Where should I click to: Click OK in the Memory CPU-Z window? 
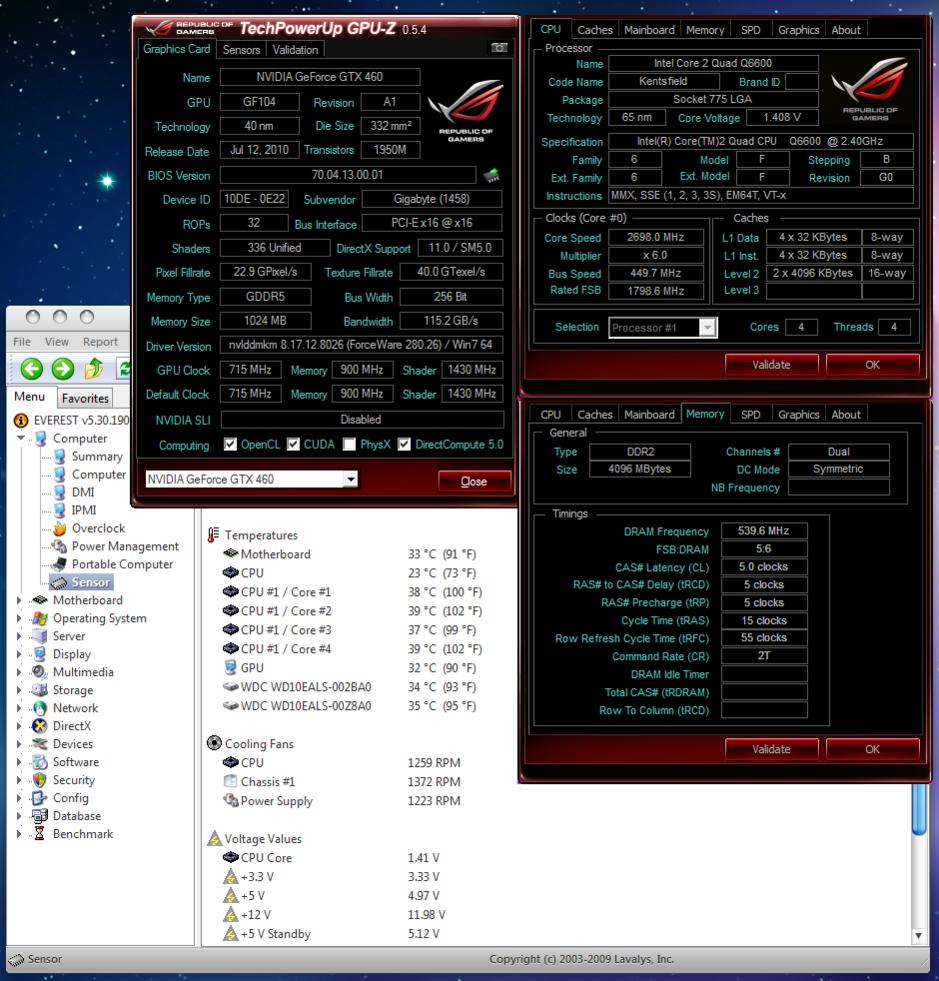(872, 749)
